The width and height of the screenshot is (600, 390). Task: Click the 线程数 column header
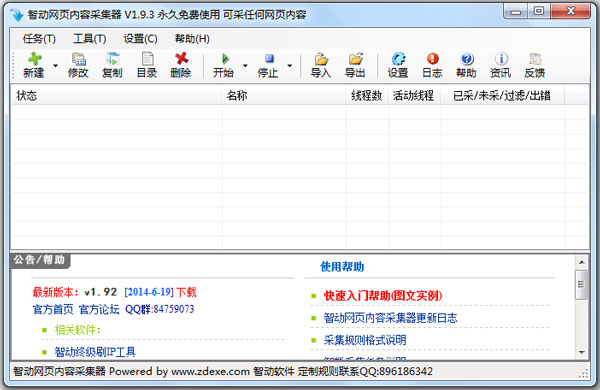click(x=367, y=95)
